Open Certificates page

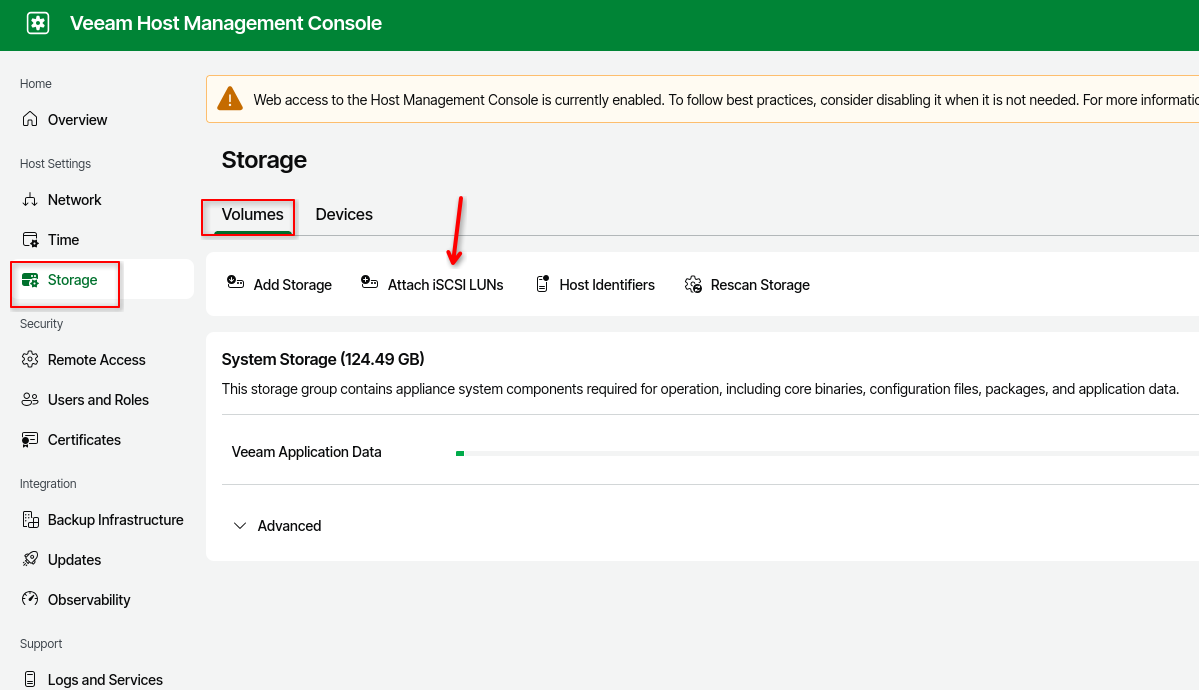tap(84, 440)
